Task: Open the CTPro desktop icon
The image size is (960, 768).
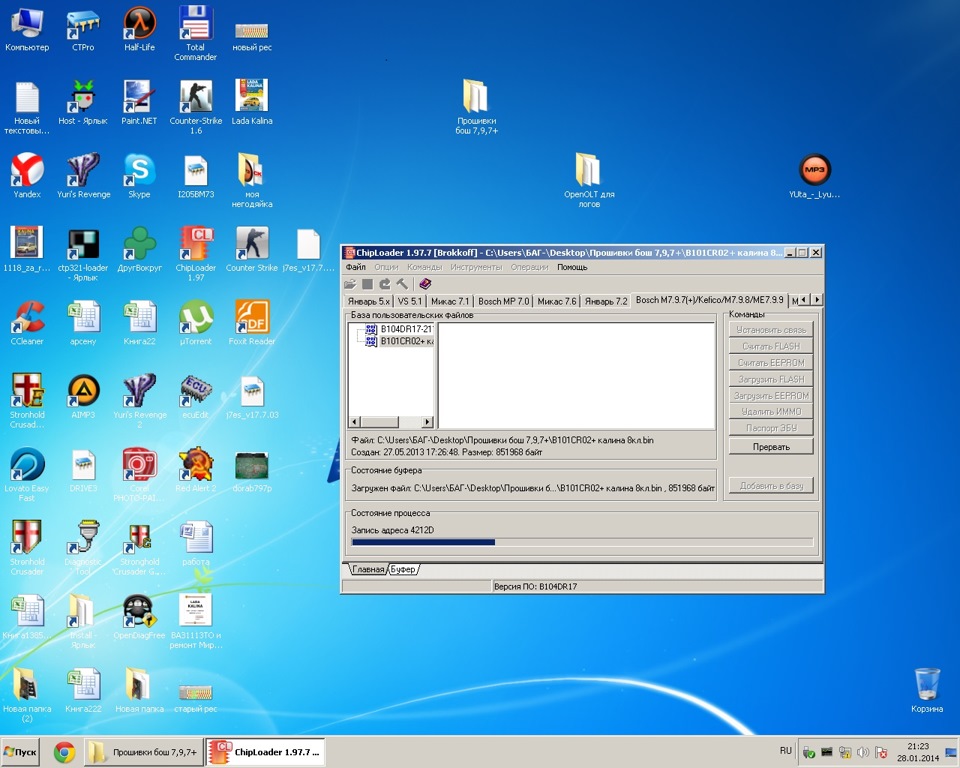Action: click(x=83, y=29)
